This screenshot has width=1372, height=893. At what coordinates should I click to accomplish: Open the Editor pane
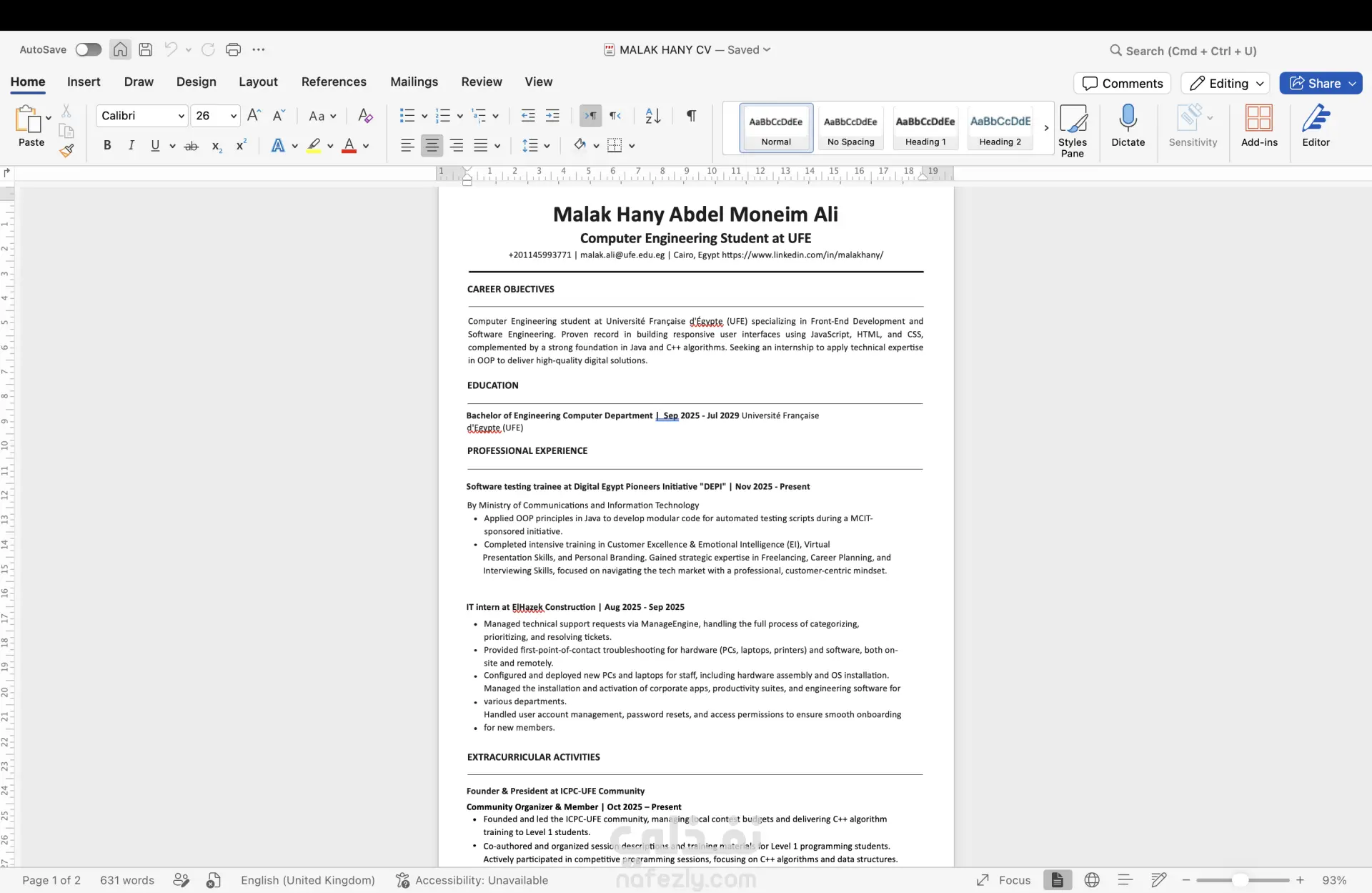click(1316, 126)
